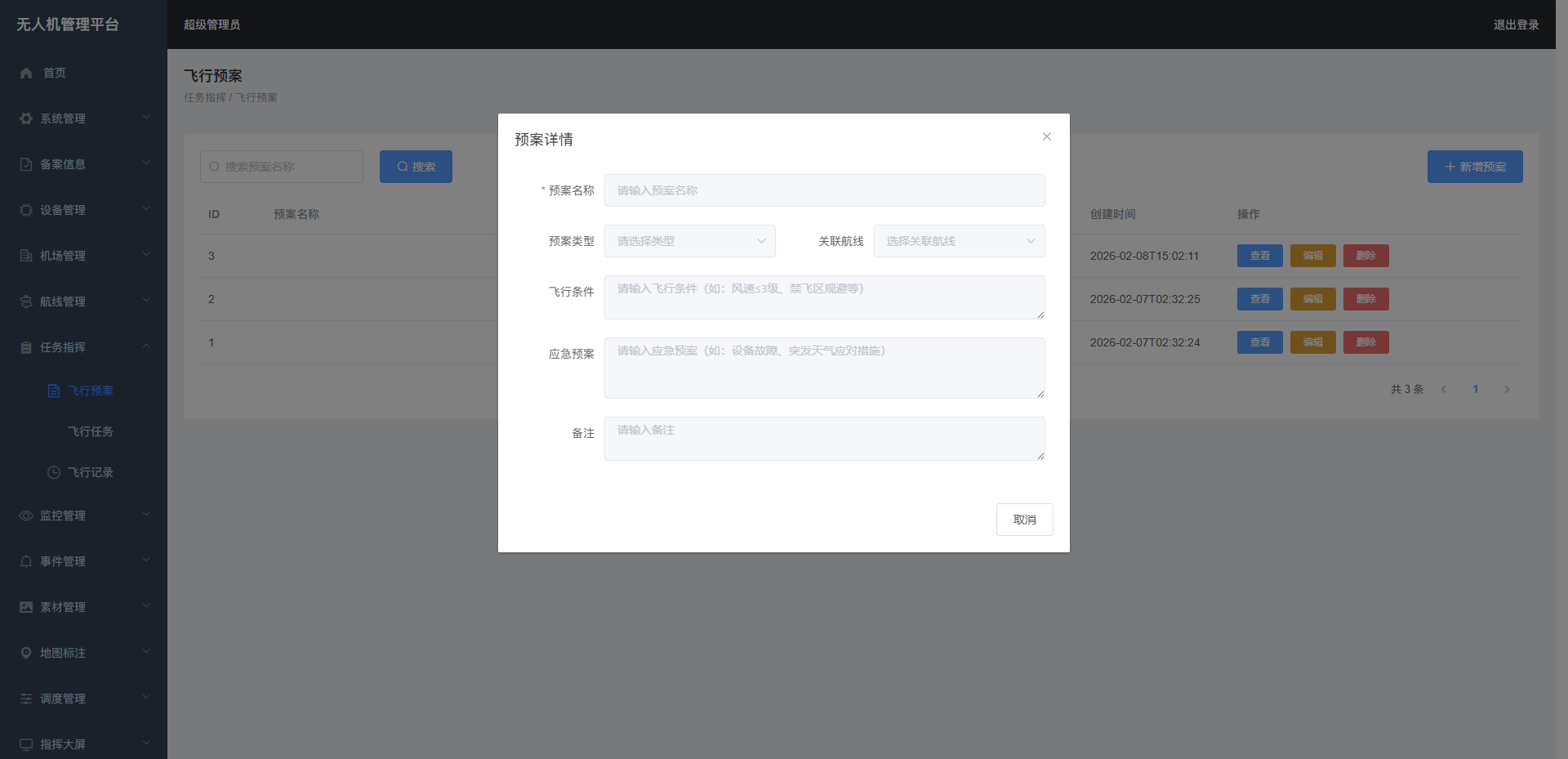This screenshot has width=1568, height=759.
Task: Click into the 应急预案 text area
Action: click(x=824, y=368)
